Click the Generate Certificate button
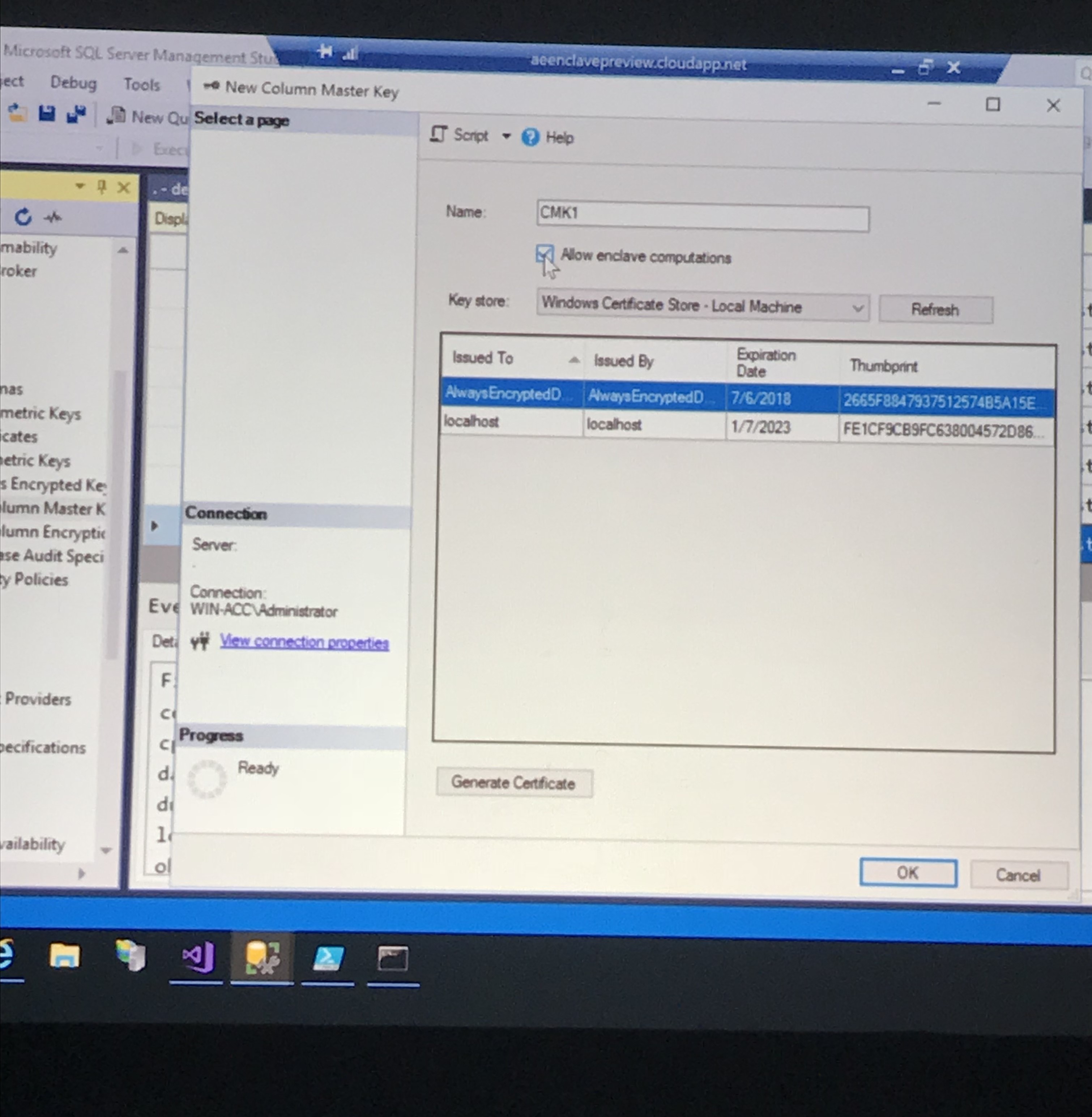The width and height of the screenshot is (1092, 1117). tap(513, 783)
